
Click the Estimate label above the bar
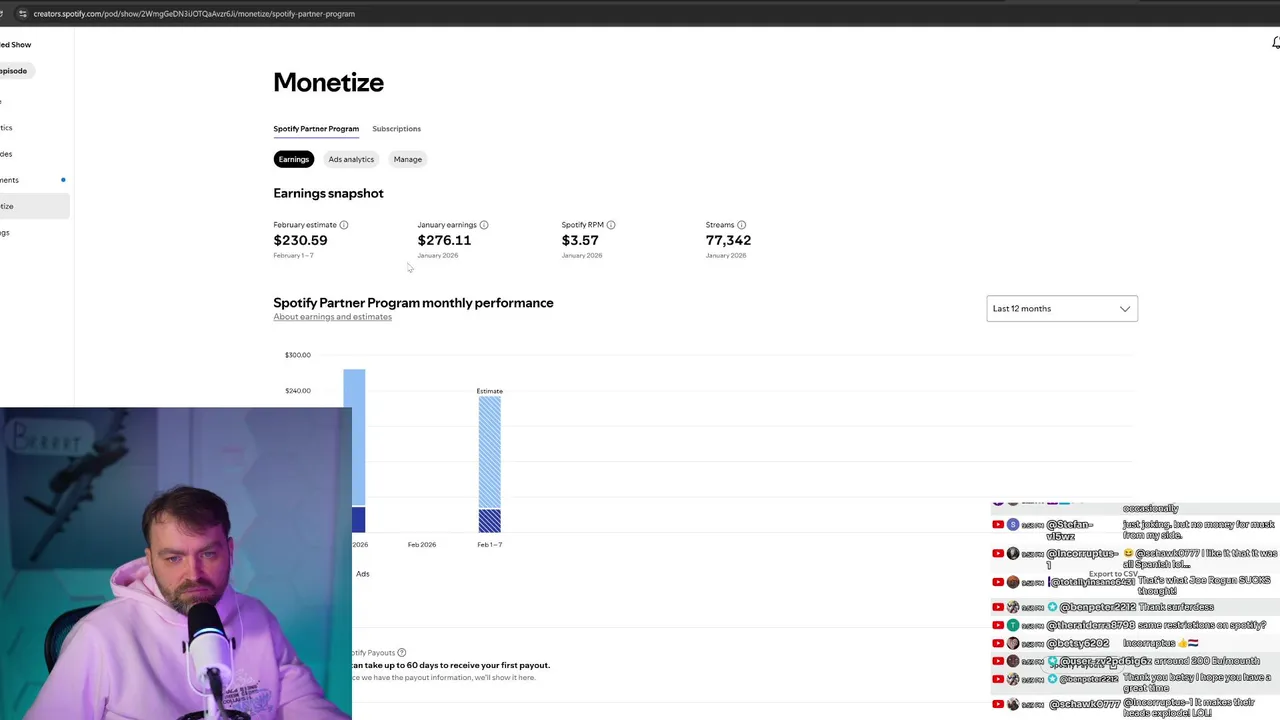coord(489,391)
